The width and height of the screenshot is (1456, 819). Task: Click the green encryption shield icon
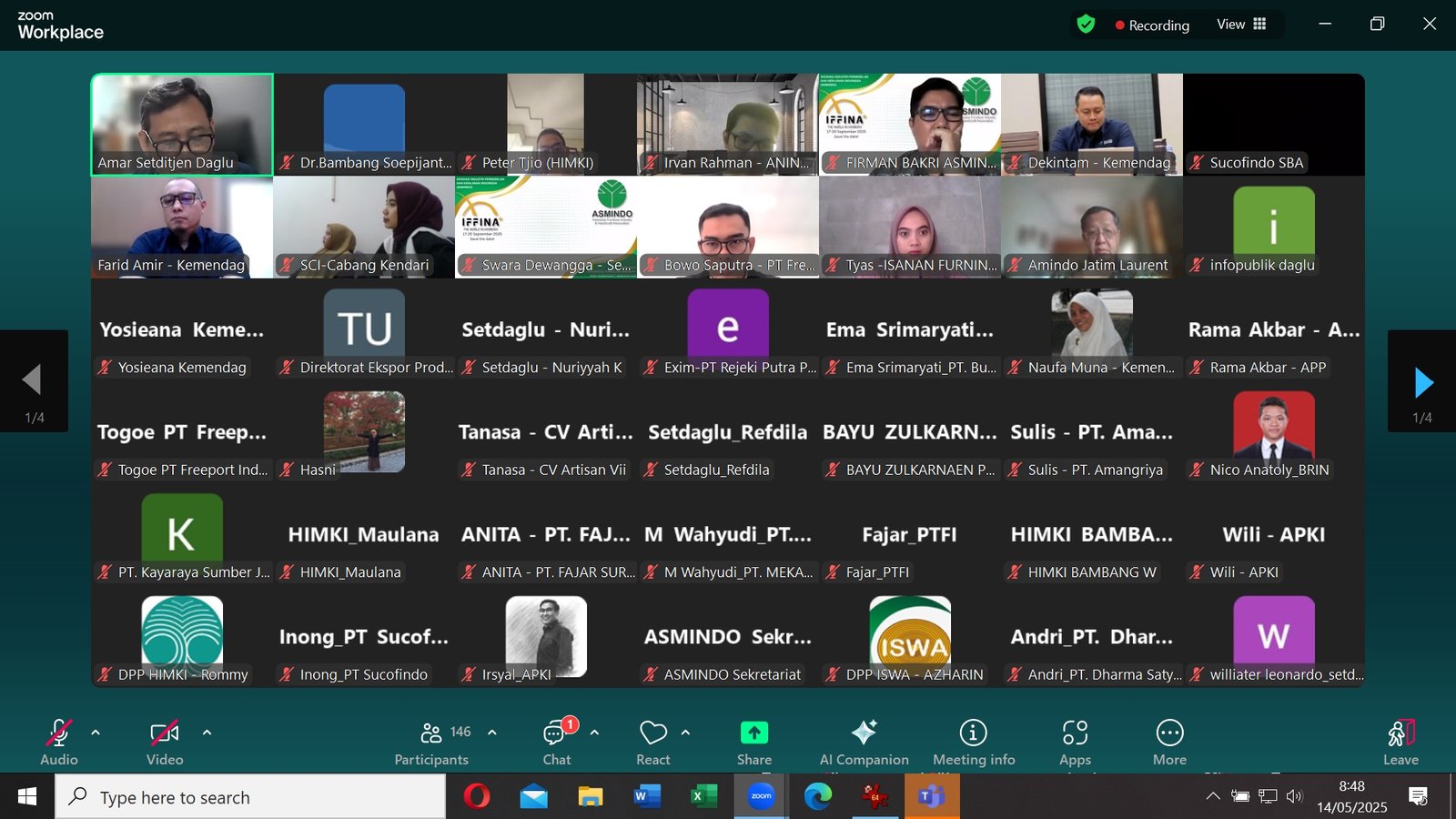[x=1086, y=25]
